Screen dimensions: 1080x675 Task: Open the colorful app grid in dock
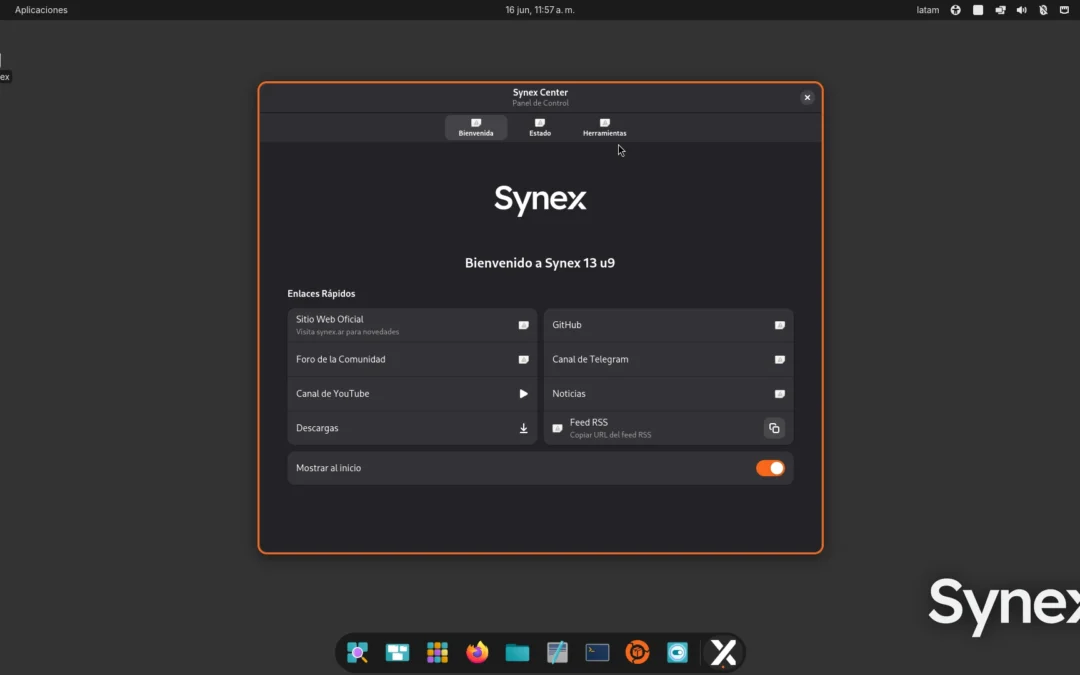coord(437,652)
